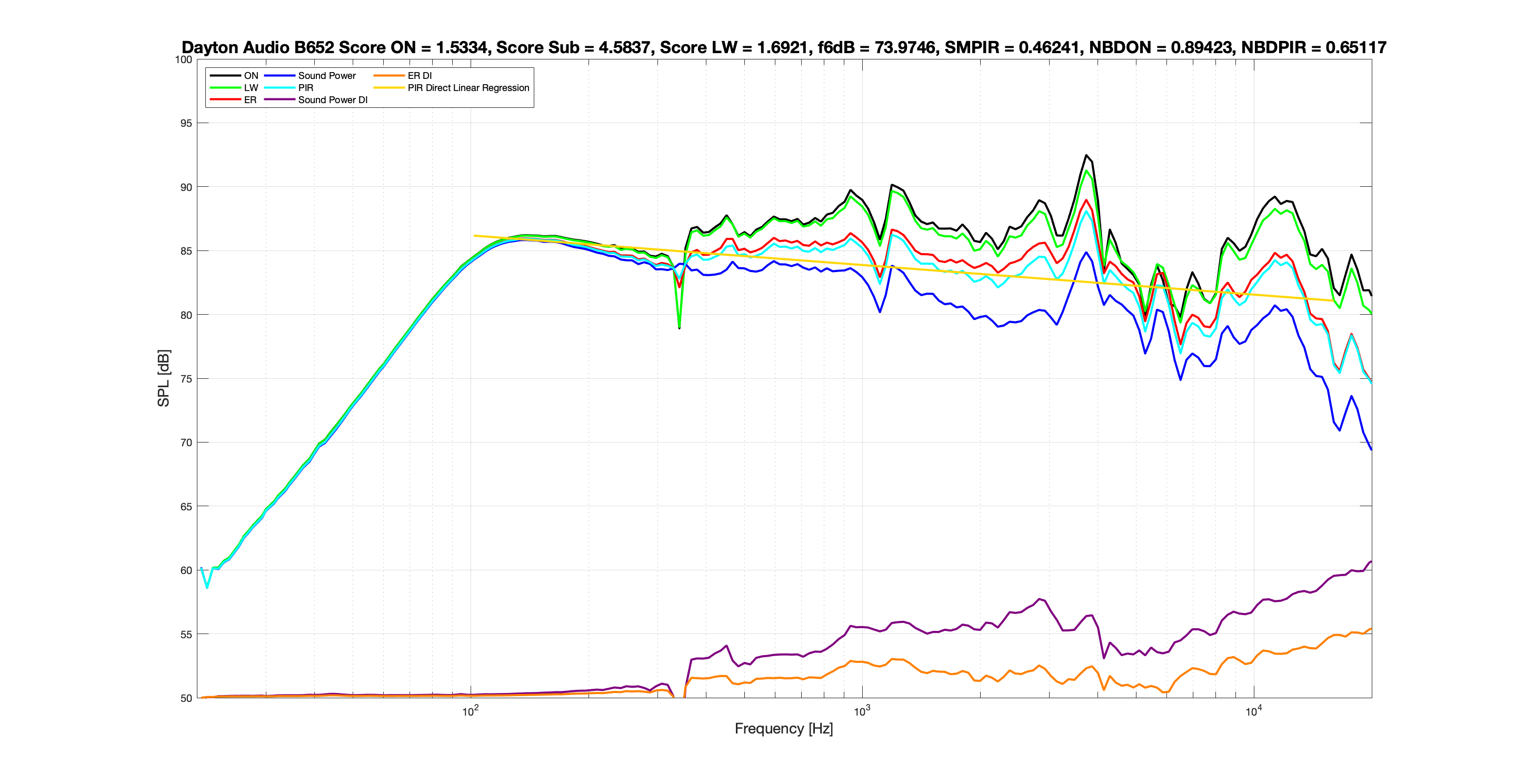Viewport: 1516px width, 784px height.
Task: Select the 'ER' legend label
Action: click(x=250, y=100)
